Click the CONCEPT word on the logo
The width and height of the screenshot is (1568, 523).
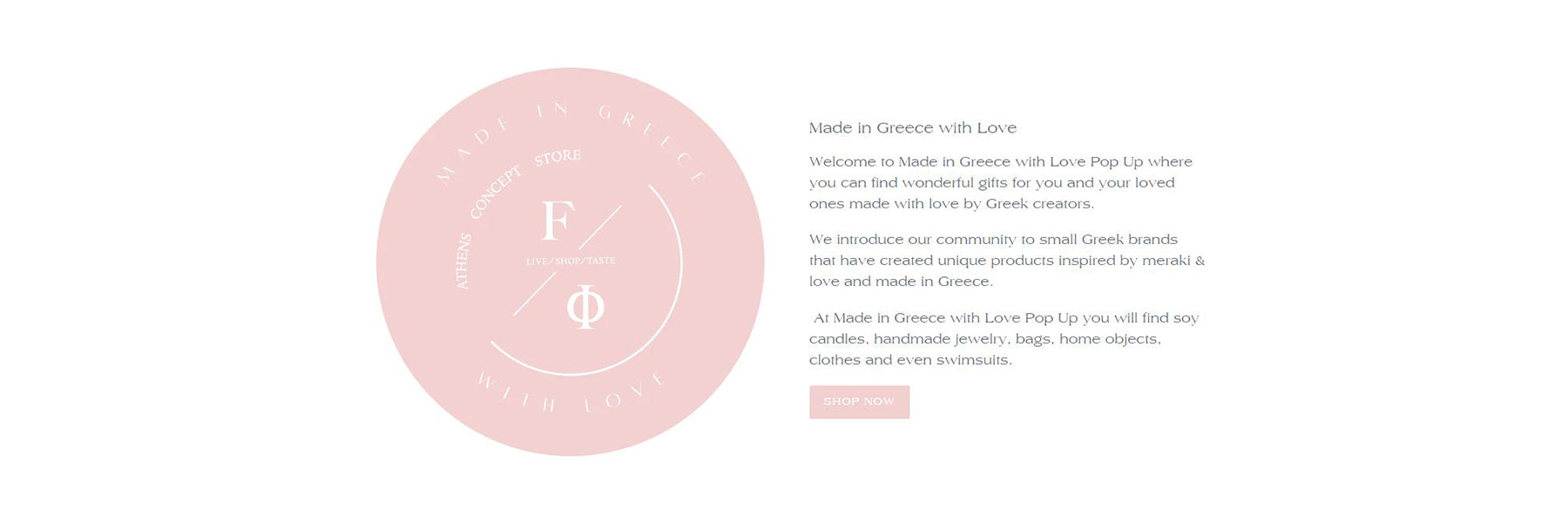coord(495,193)
